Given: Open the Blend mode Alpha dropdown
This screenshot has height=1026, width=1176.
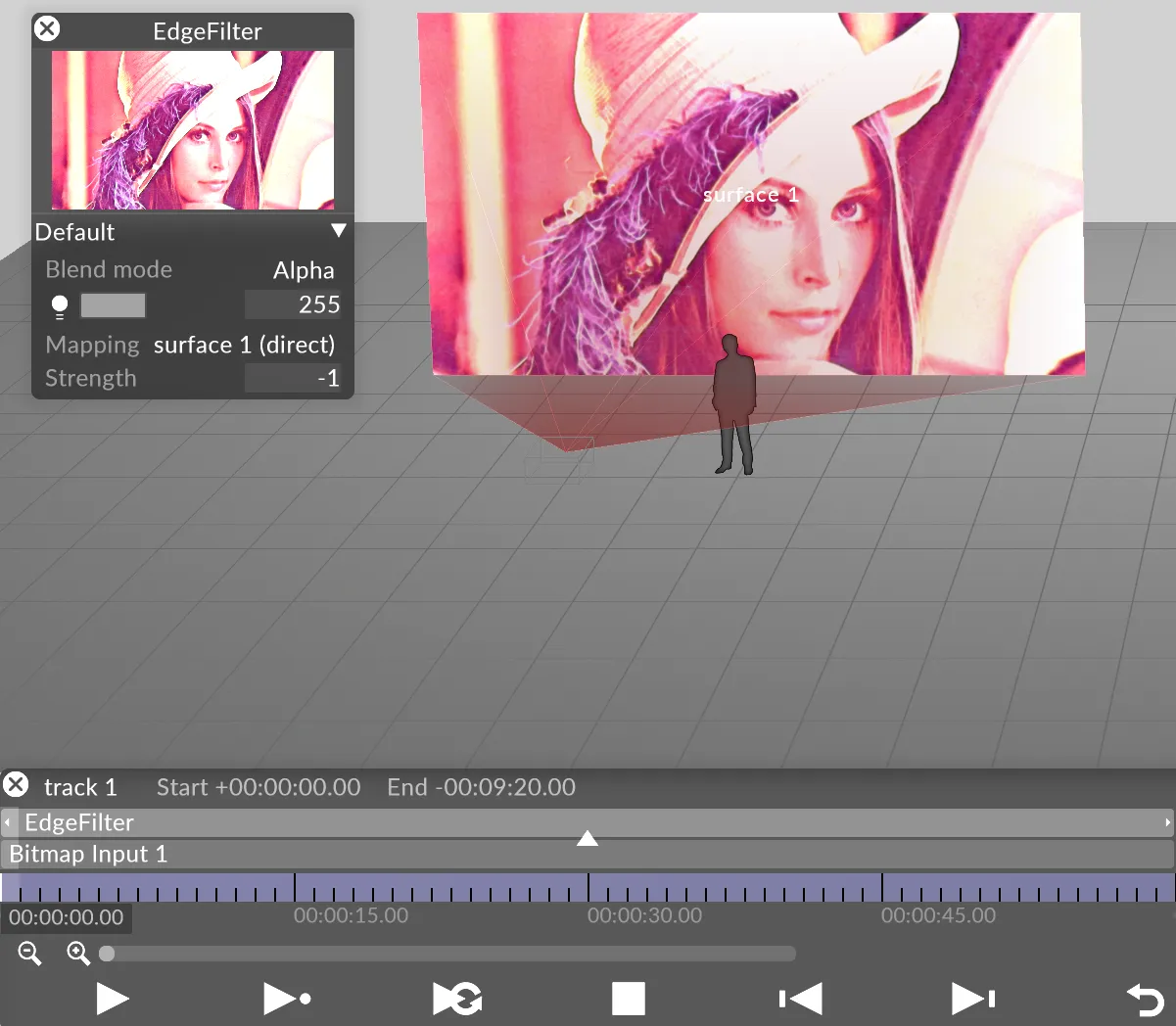Looking at the screenshot, I should pyautogui.click(x=303, y=270).
